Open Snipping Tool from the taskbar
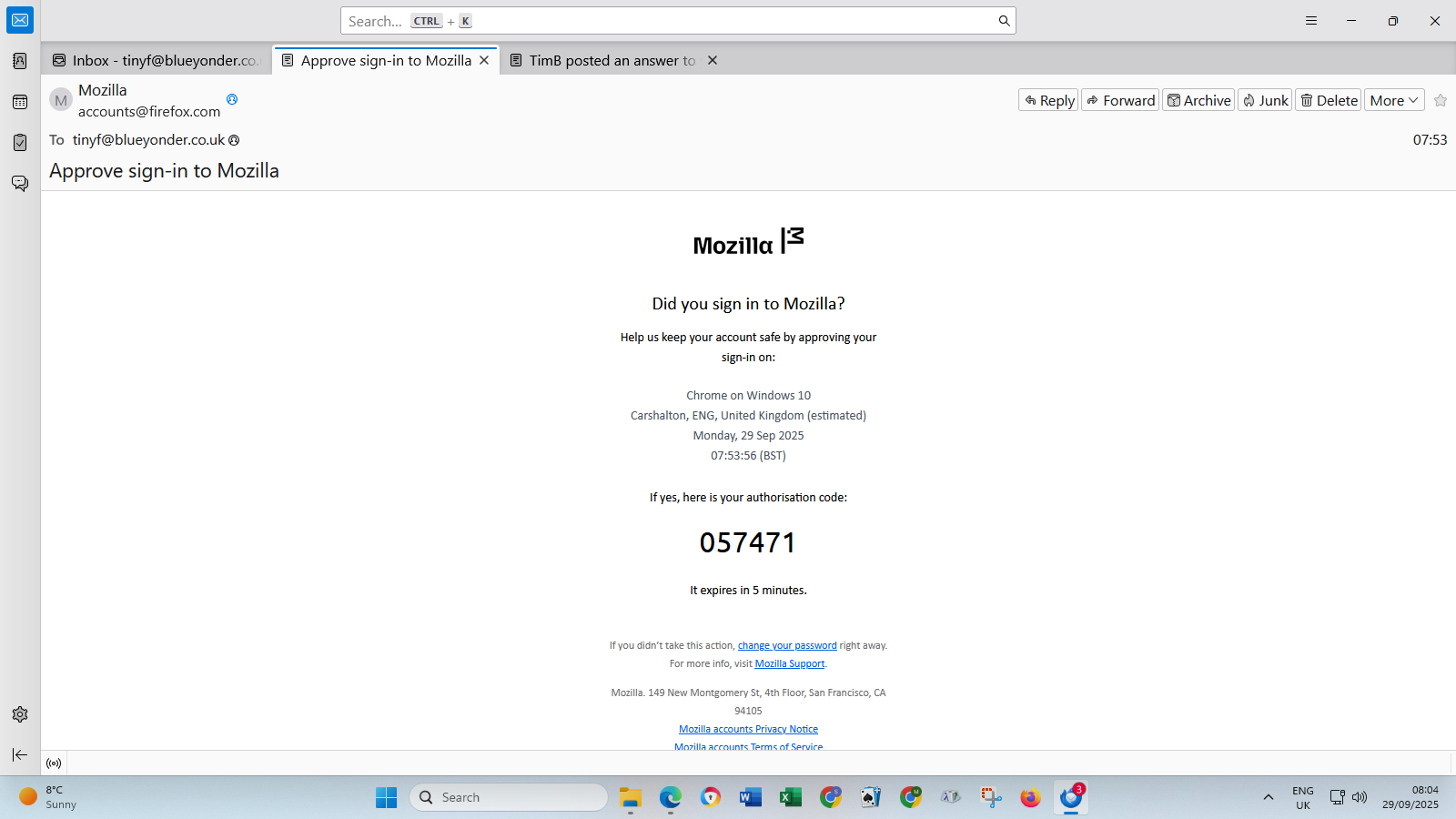The image size is (1456, 819). (991, 797)
